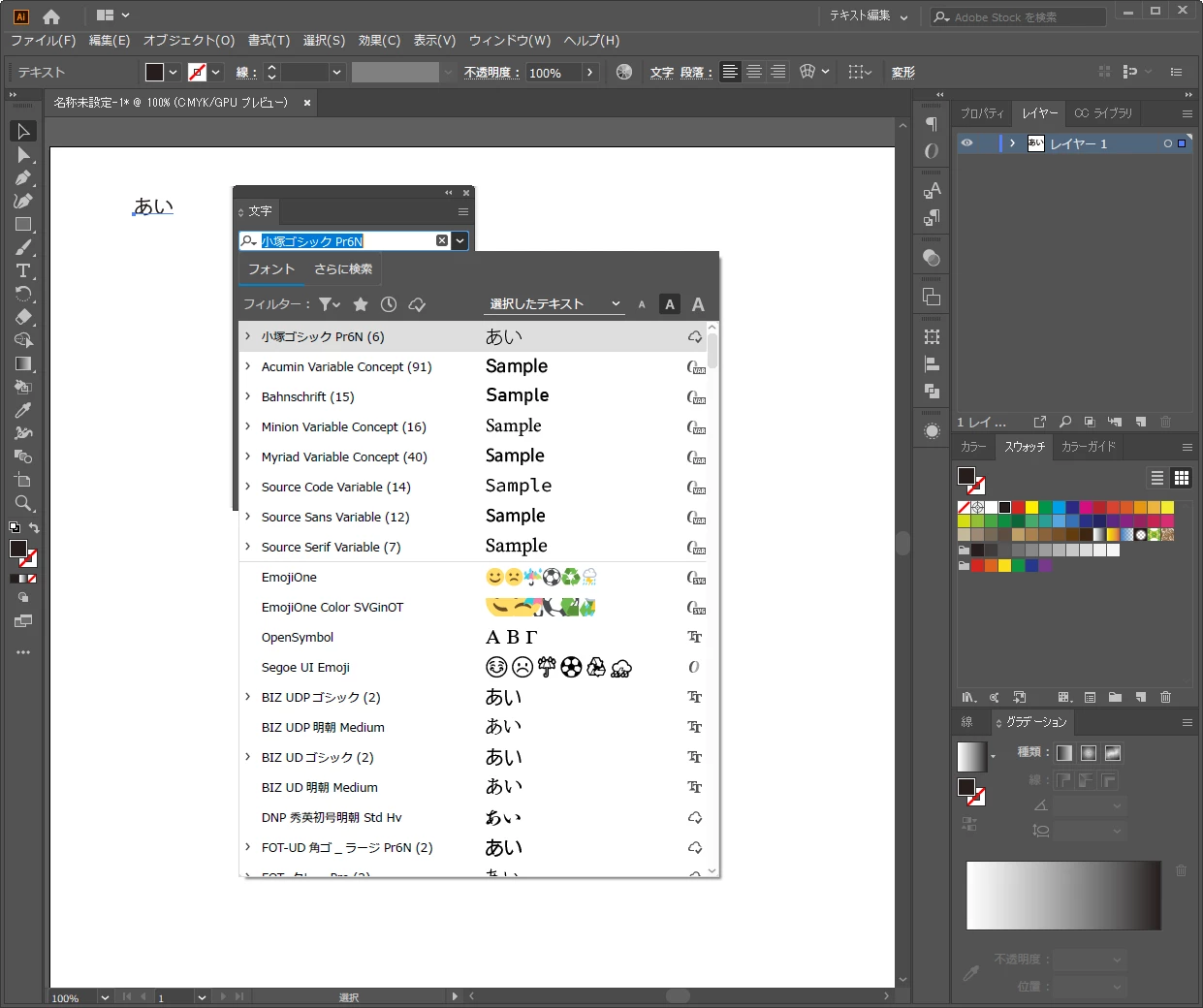Image resolution: width=1203 pixels, height=1008 pixels.
Task: Select the Eraser tool
Action: (23, 317)
